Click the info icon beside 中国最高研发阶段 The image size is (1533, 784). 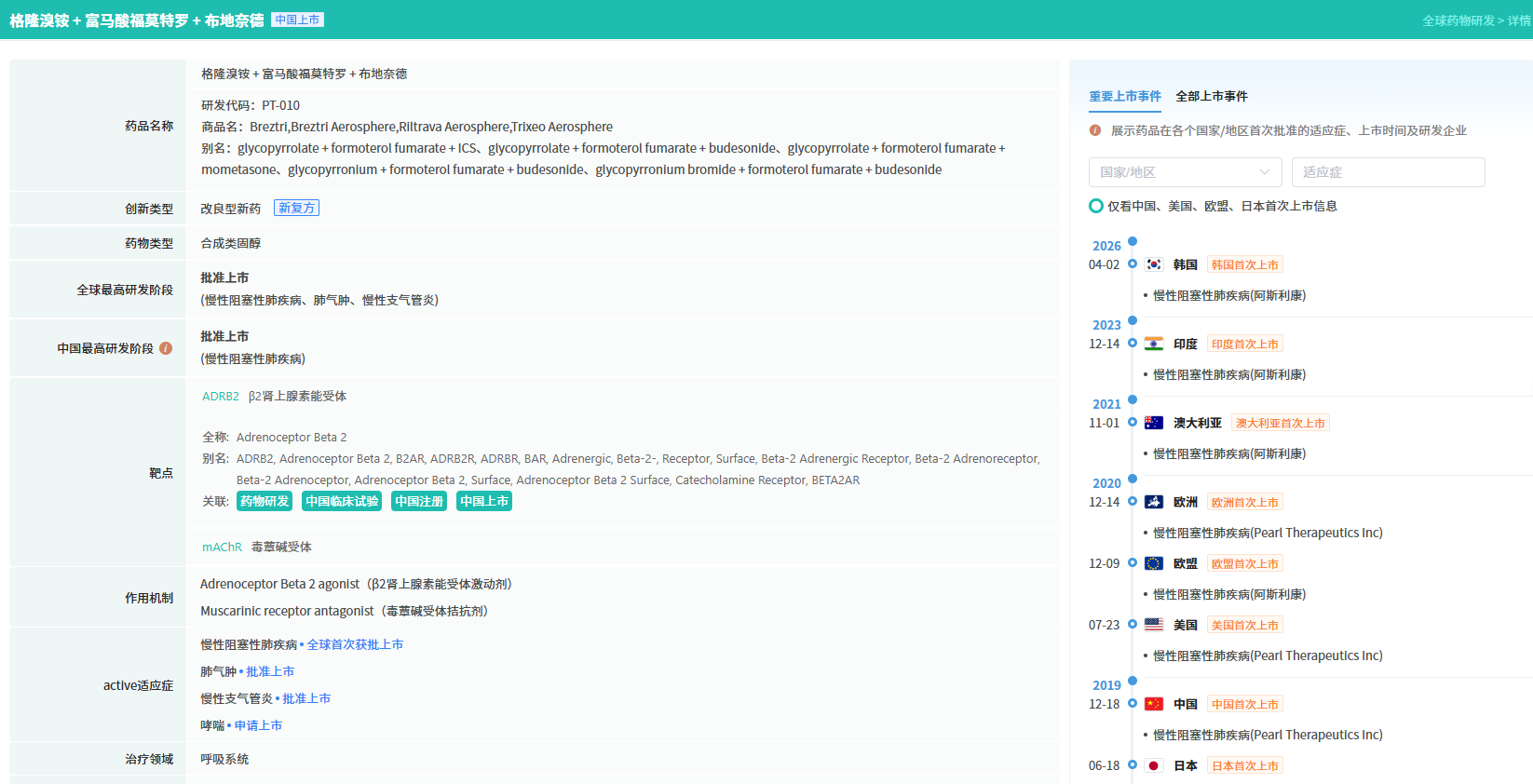[x=166, y=348]
